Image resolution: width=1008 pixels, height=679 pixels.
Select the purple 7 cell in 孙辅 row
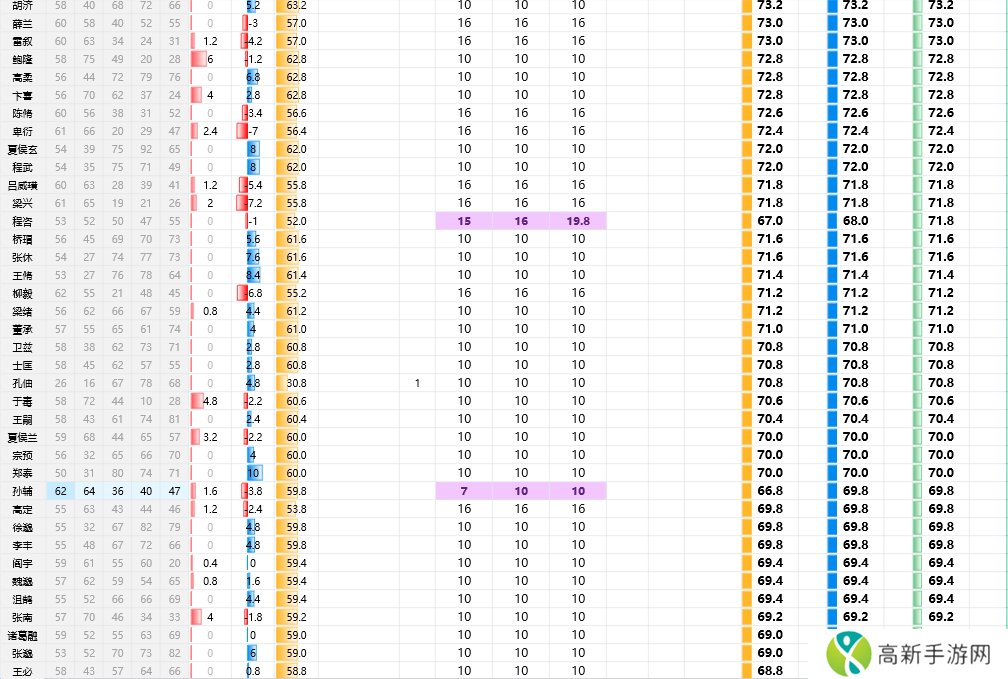pyautogui.click(x=464, y=491)
